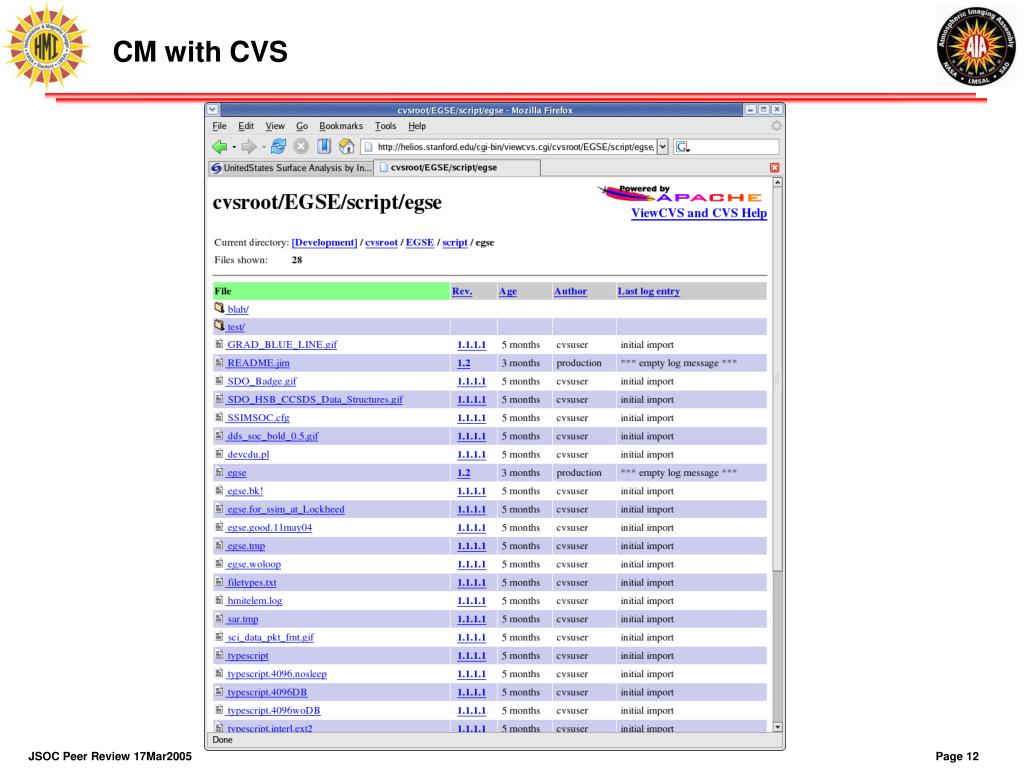This screenshot has width=1024, height=768.
Task: Open the Forward button history dropdown arrow
Action: (263, 147)
